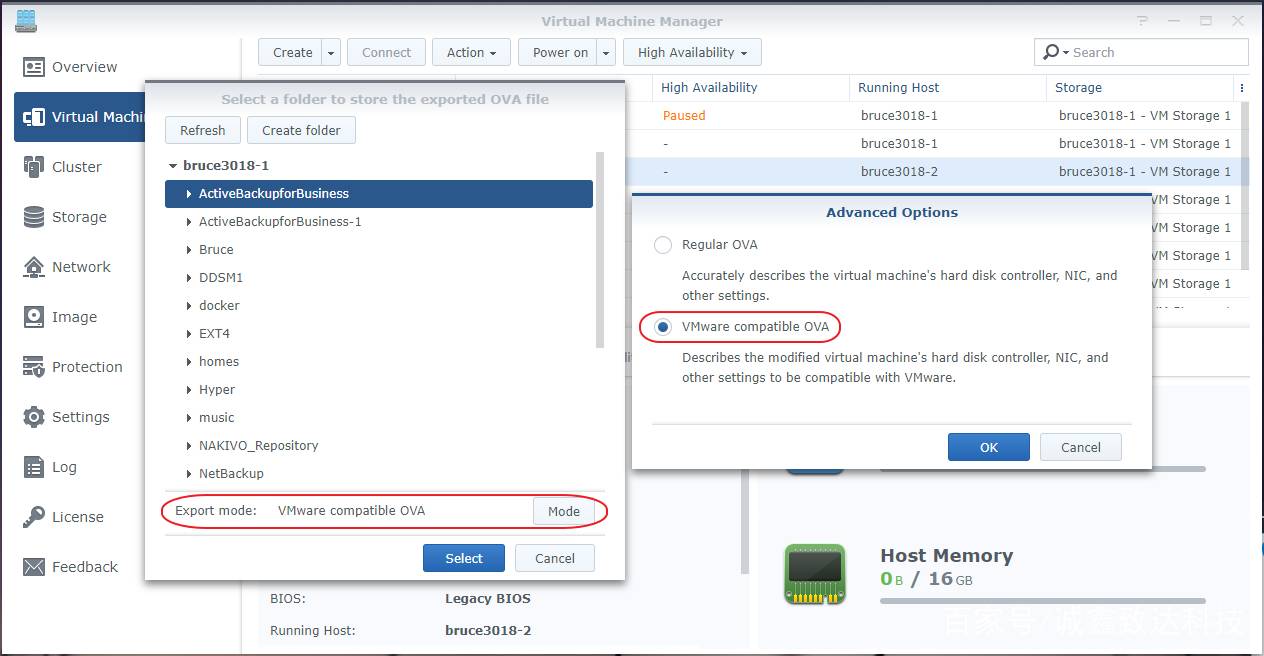
Task: Expand the docker folder
Action: [x=189, y=306]
